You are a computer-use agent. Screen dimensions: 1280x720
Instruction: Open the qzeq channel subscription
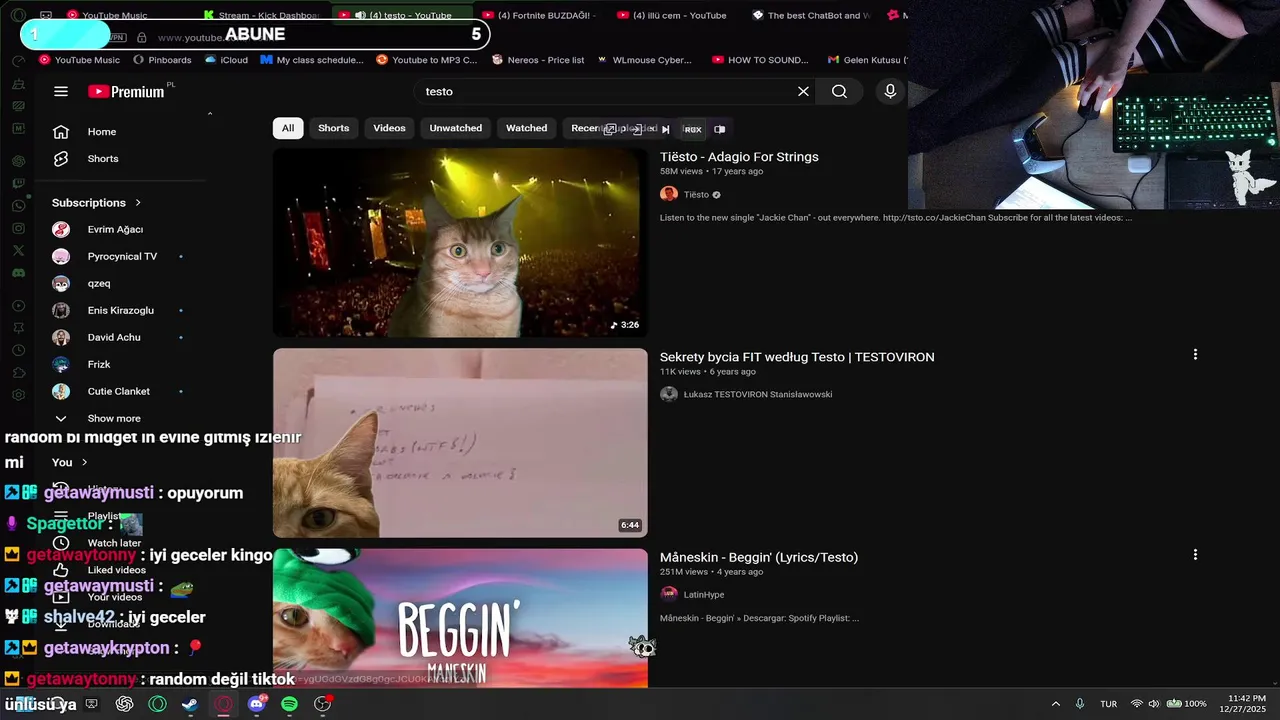point(99,283)
